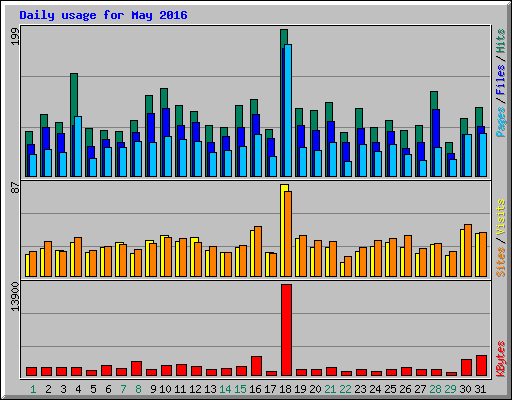
Task: Click the orange 'Sites' legend label
Action: tap(500, 262)
